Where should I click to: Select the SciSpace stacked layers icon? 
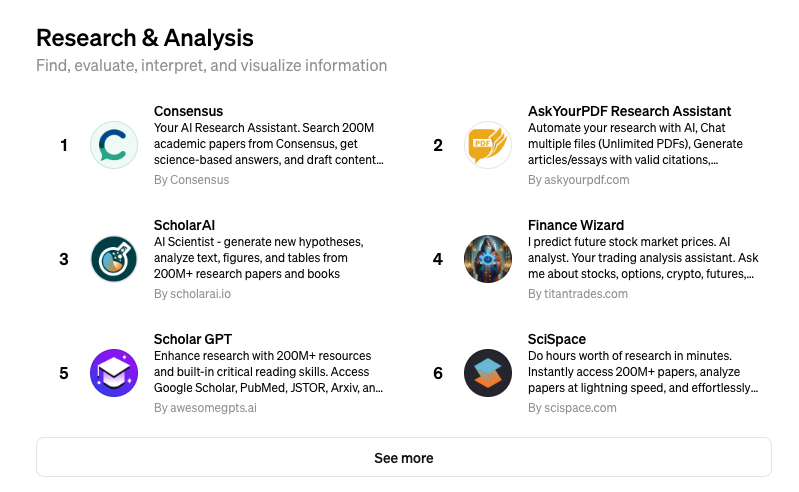tap(488, 373)
